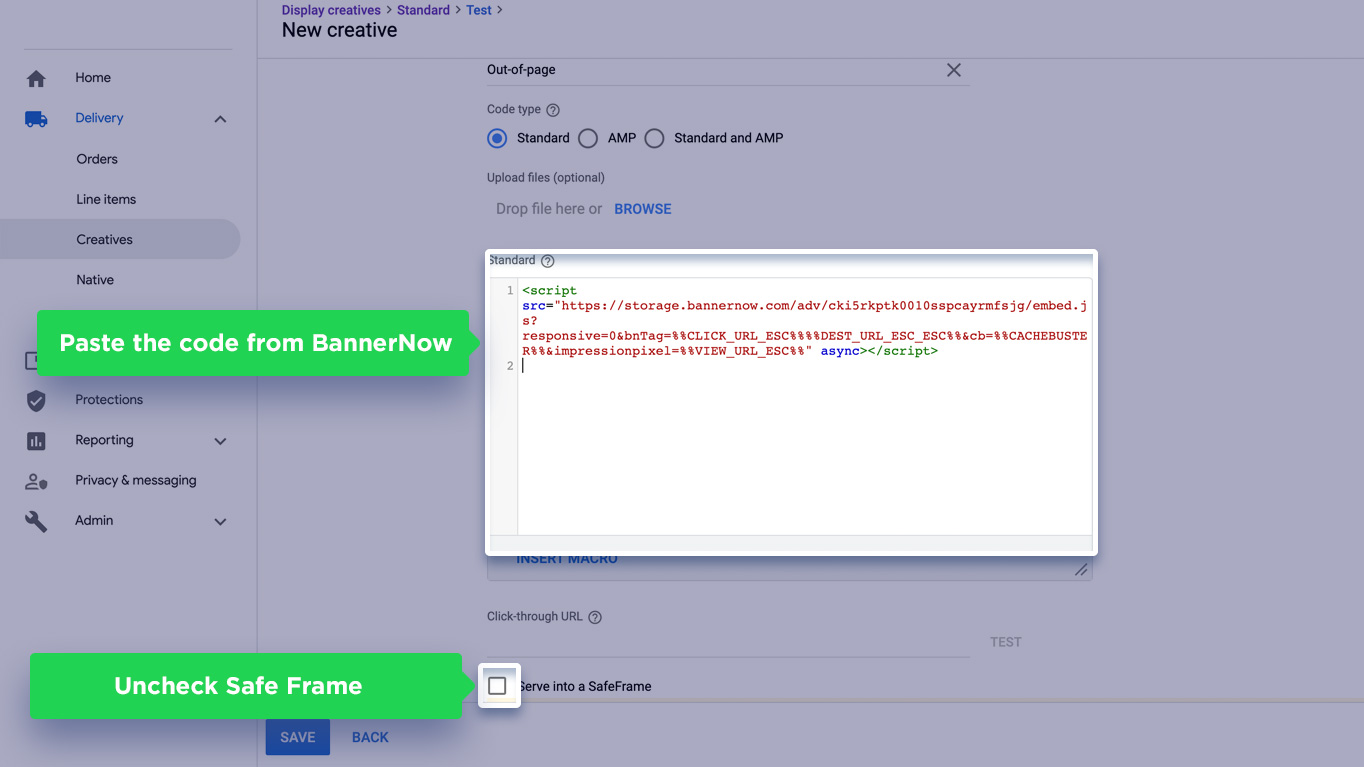
Task: Grab the code box resize handle
Action: pos(1081,569)
